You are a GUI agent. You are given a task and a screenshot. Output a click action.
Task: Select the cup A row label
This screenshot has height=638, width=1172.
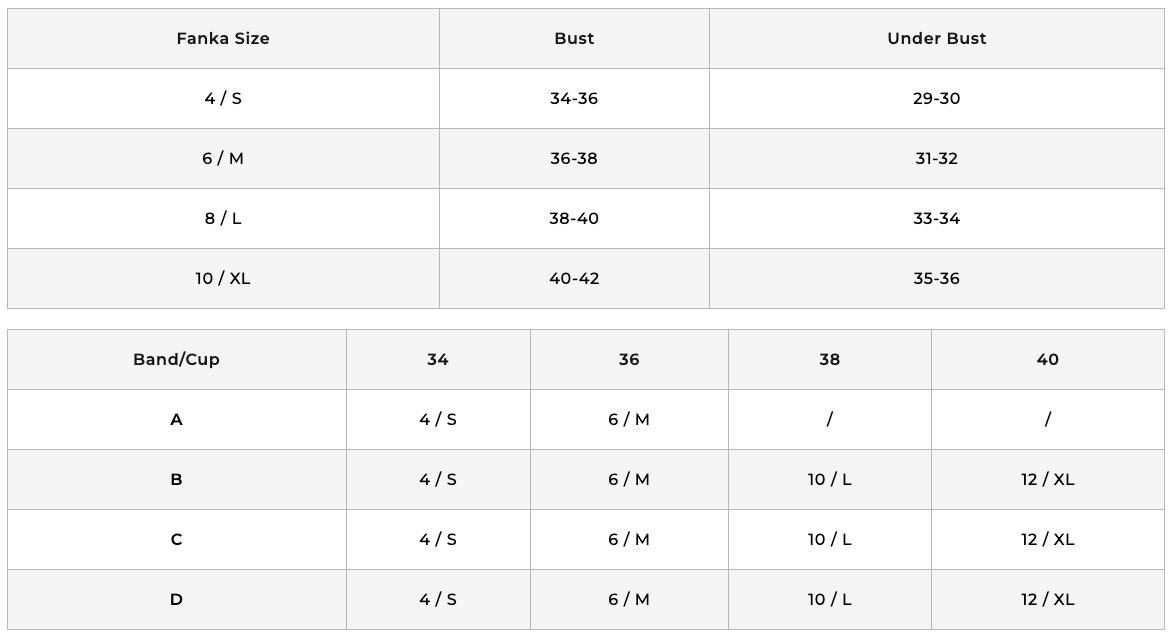tap(176, 420)
